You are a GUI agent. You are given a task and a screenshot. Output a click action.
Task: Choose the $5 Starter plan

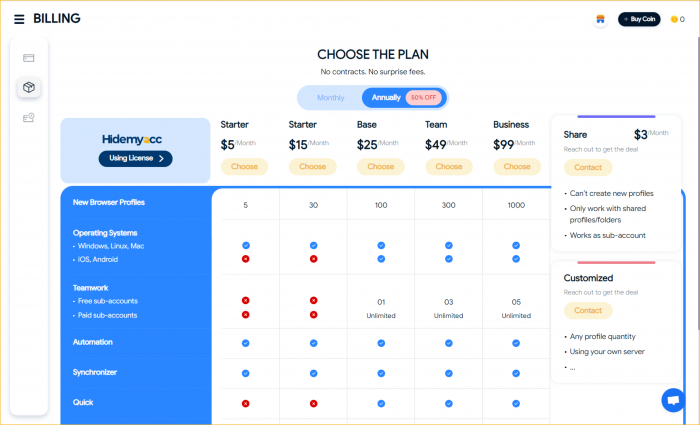pyautogui.click(x=245, y=167)
